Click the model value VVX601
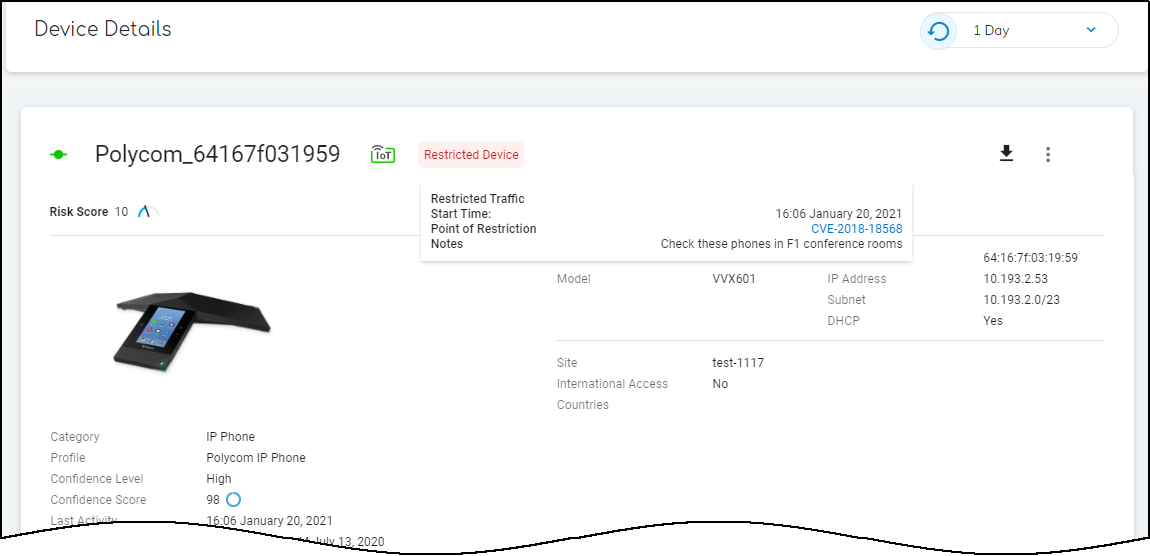The width and height of the screenshot is (1150, 556). (734, 279)
